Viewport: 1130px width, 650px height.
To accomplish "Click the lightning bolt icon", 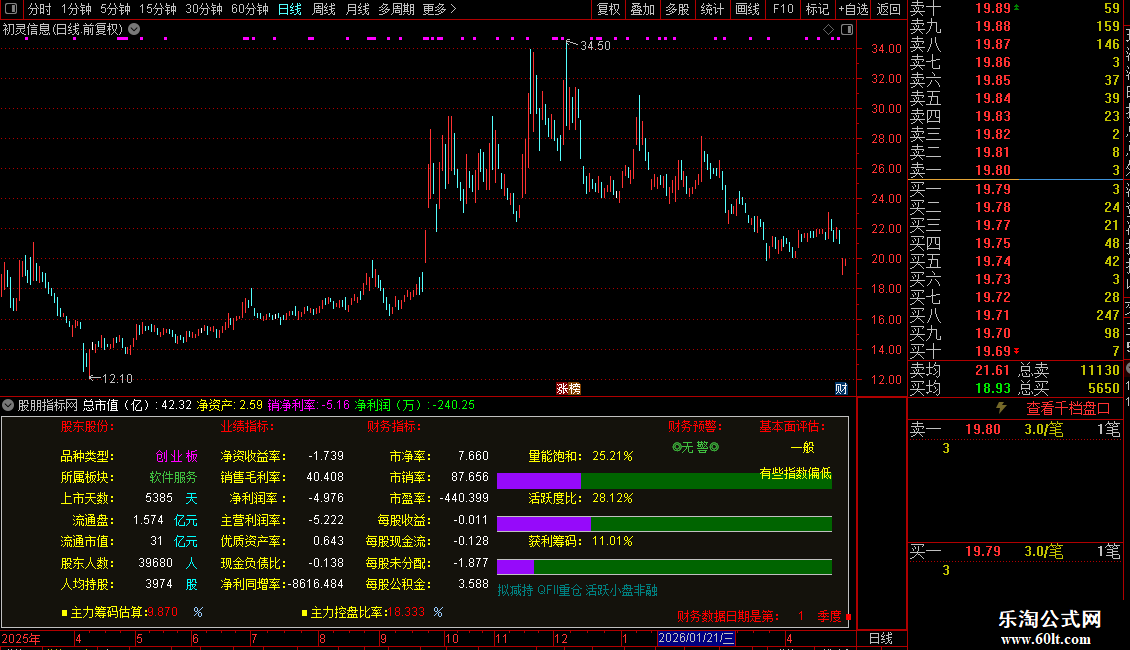I will (1001, 408).
